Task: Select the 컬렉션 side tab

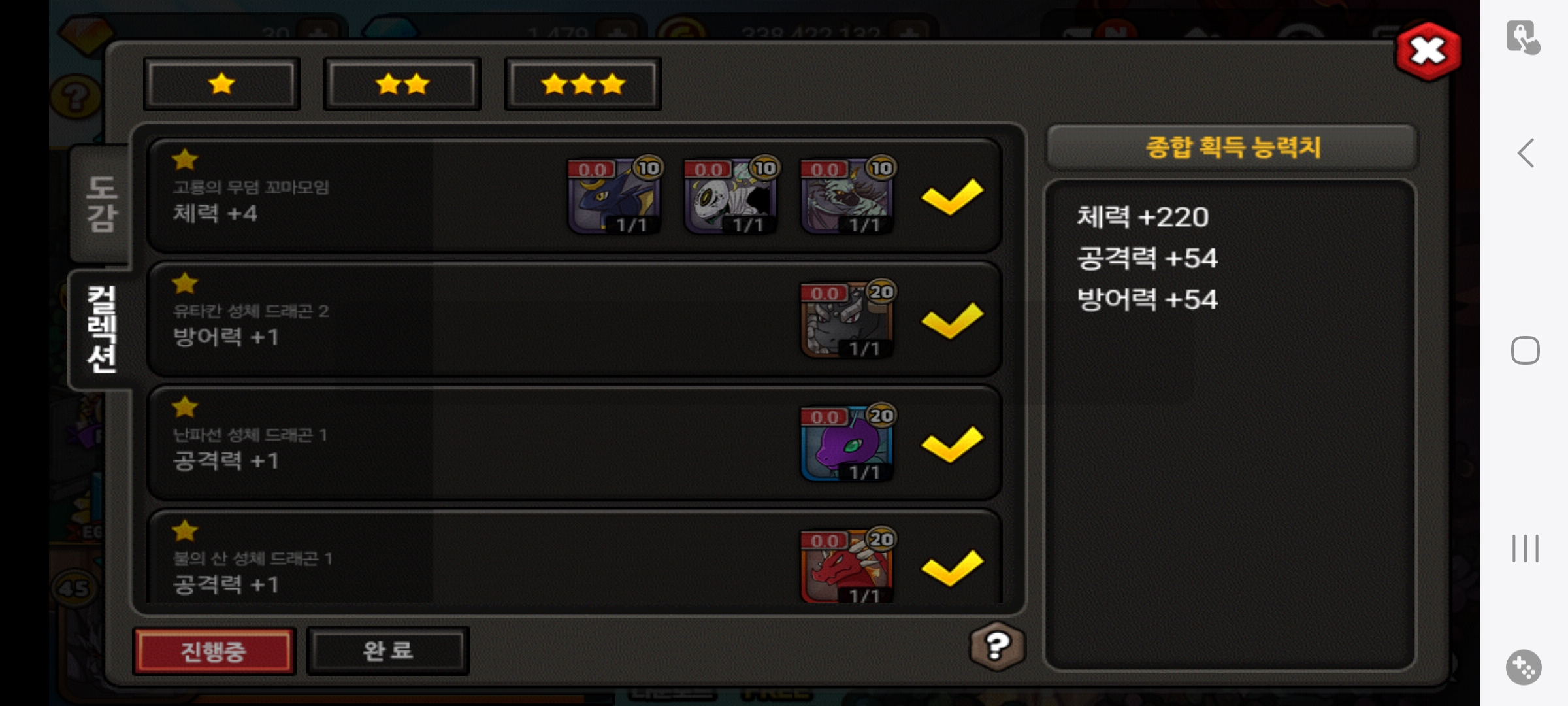Action: 101,329
